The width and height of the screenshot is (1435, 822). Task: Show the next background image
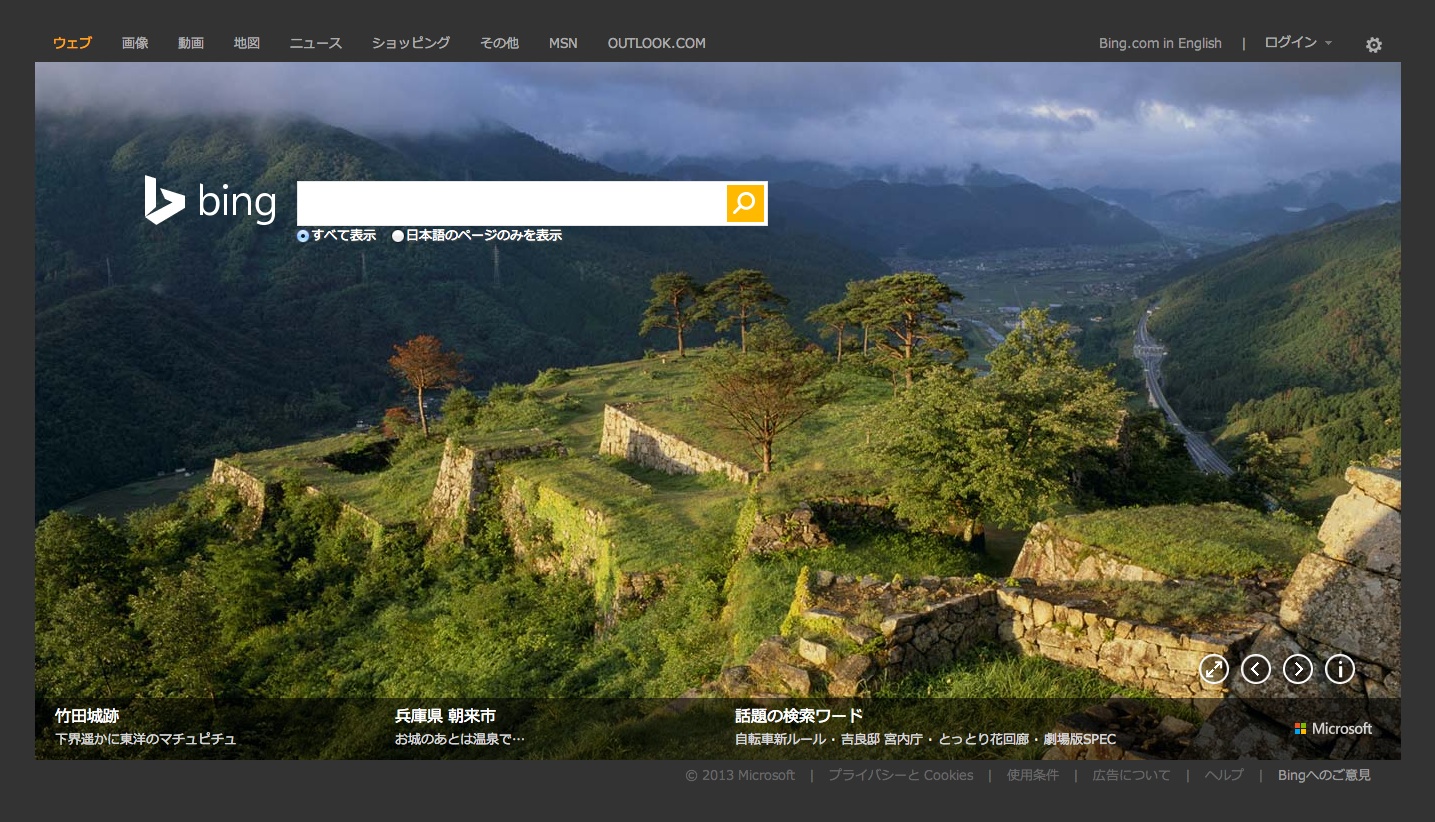[x=1298, y=669]
